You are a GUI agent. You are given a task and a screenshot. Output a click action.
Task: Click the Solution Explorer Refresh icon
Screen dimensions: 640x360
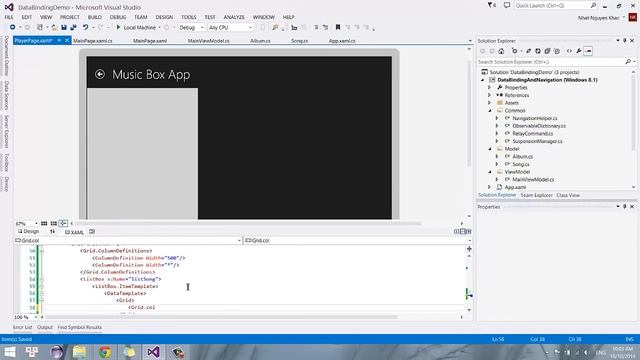[538, 51]
